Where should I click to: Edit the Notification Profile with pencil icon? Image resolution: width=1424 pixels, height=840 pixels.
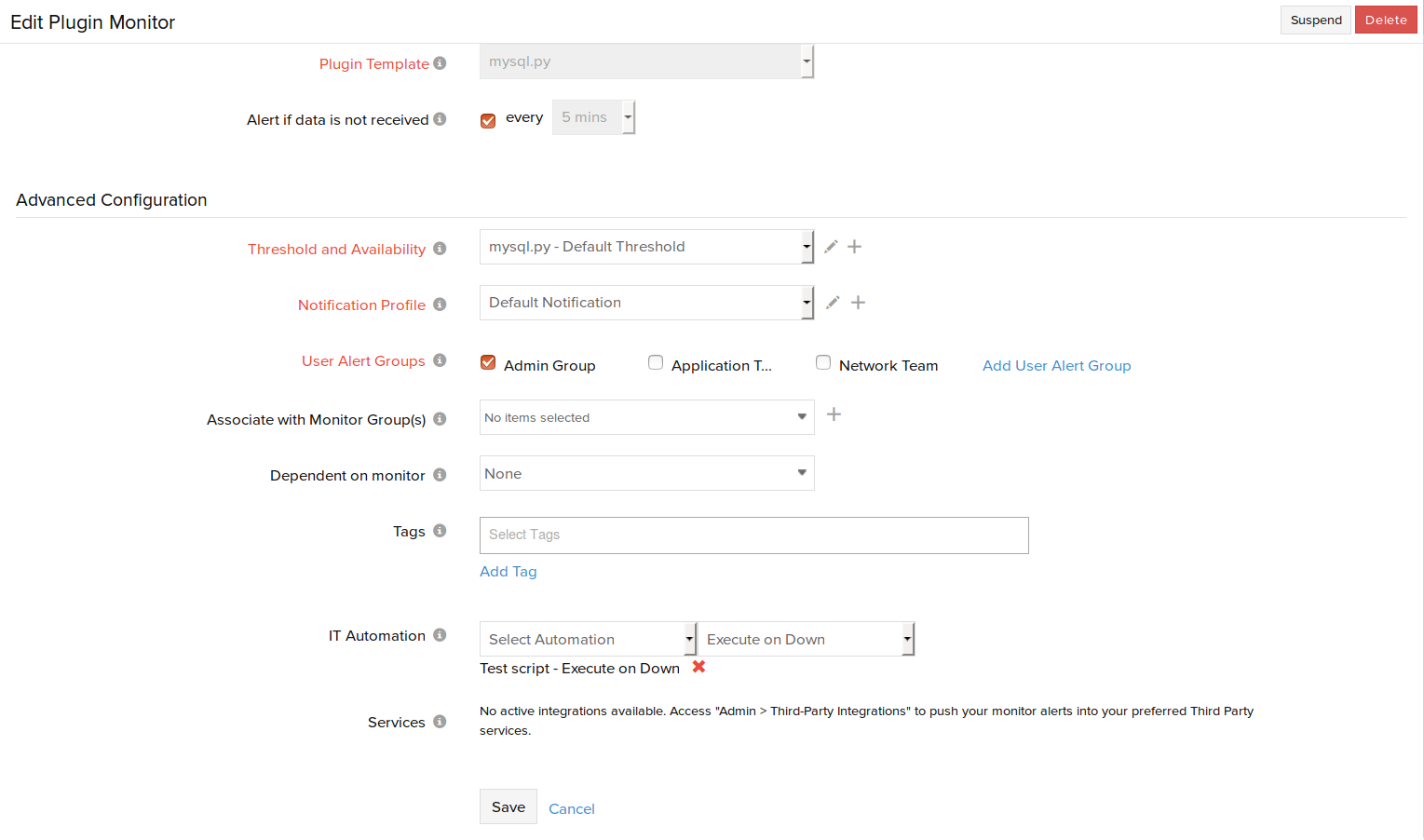[833, 303]
